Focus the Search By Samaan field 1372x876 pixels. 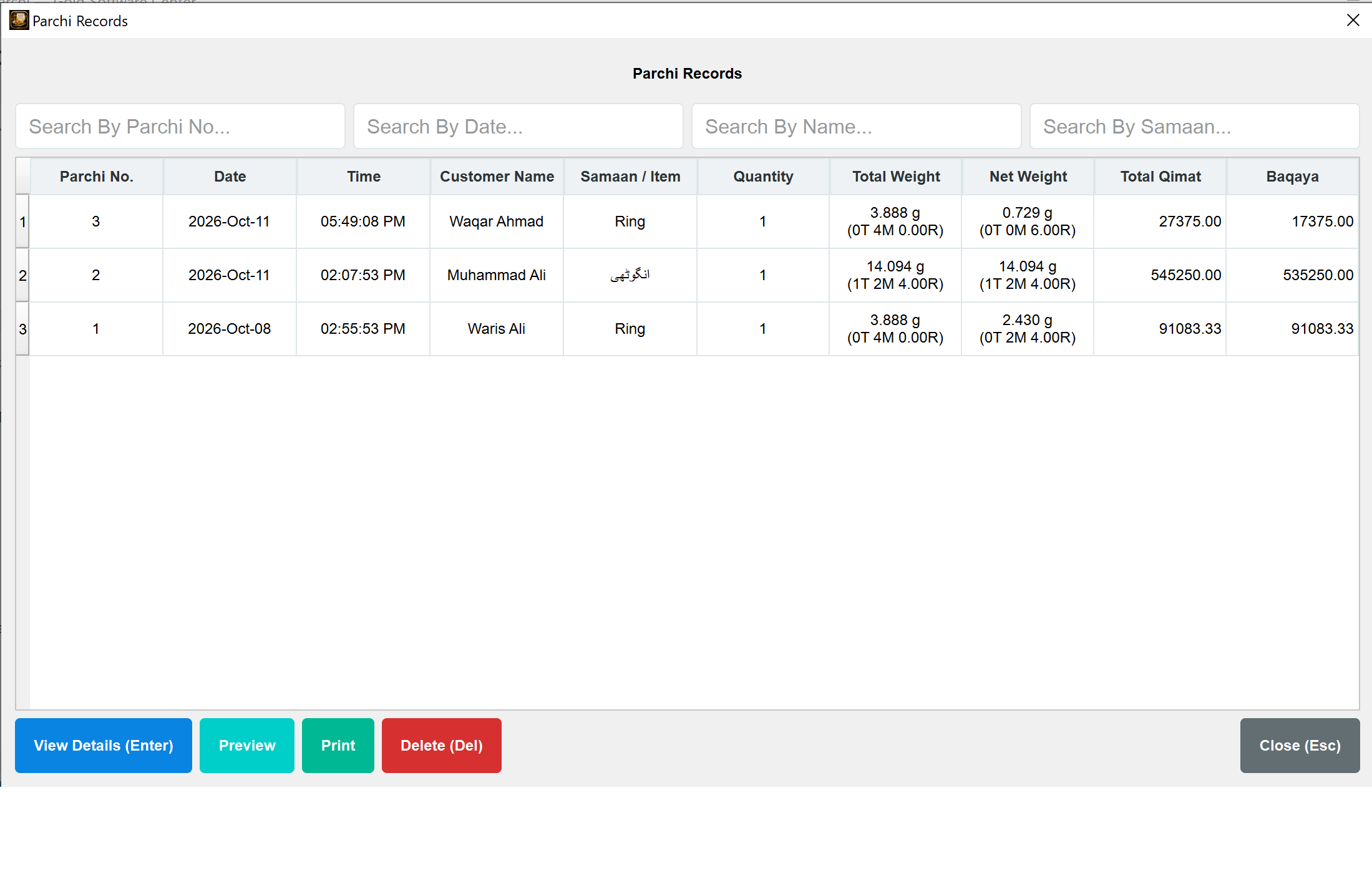(1194, 127)
